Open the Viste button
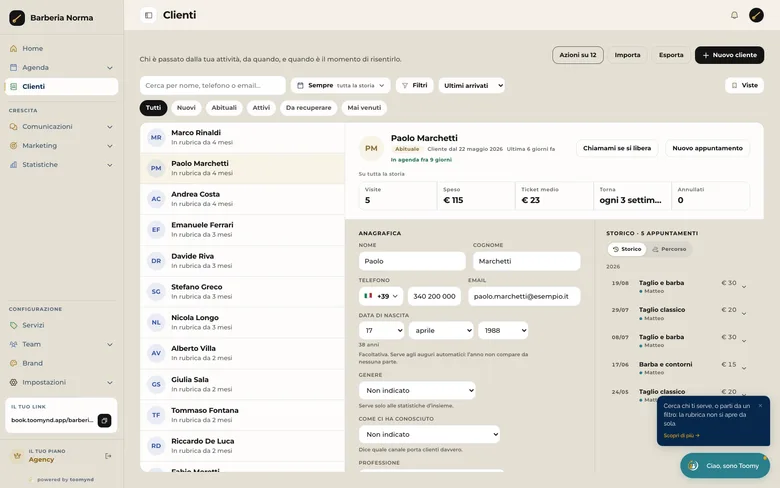The height and width of the screenshot is (488, 780). tap(744, 86)
